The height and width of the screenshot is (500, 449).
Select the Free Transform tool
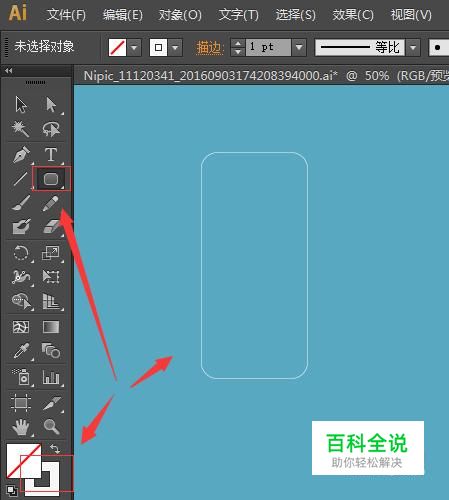[x=51, y=277]
